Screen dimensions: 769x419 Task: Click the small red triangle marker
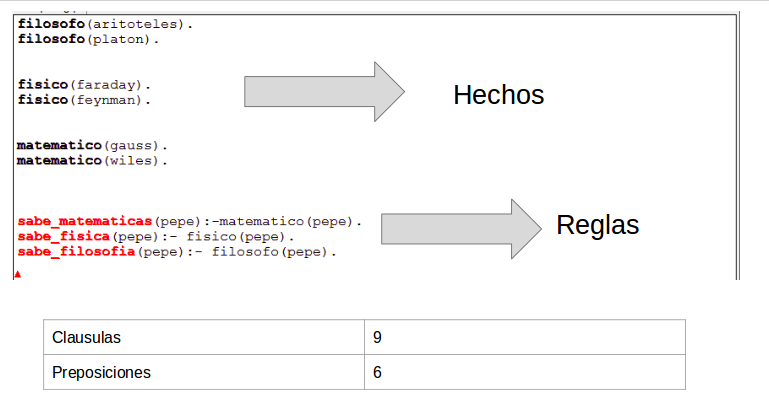(18, 273)
